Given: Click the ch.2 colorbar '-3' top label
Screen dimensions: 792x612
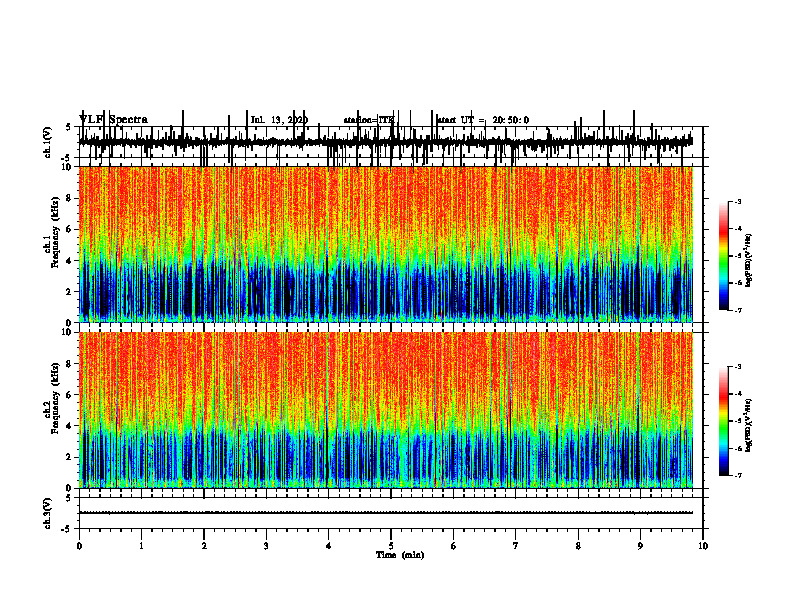Looking at the screenshot, I should coord(738,367).
